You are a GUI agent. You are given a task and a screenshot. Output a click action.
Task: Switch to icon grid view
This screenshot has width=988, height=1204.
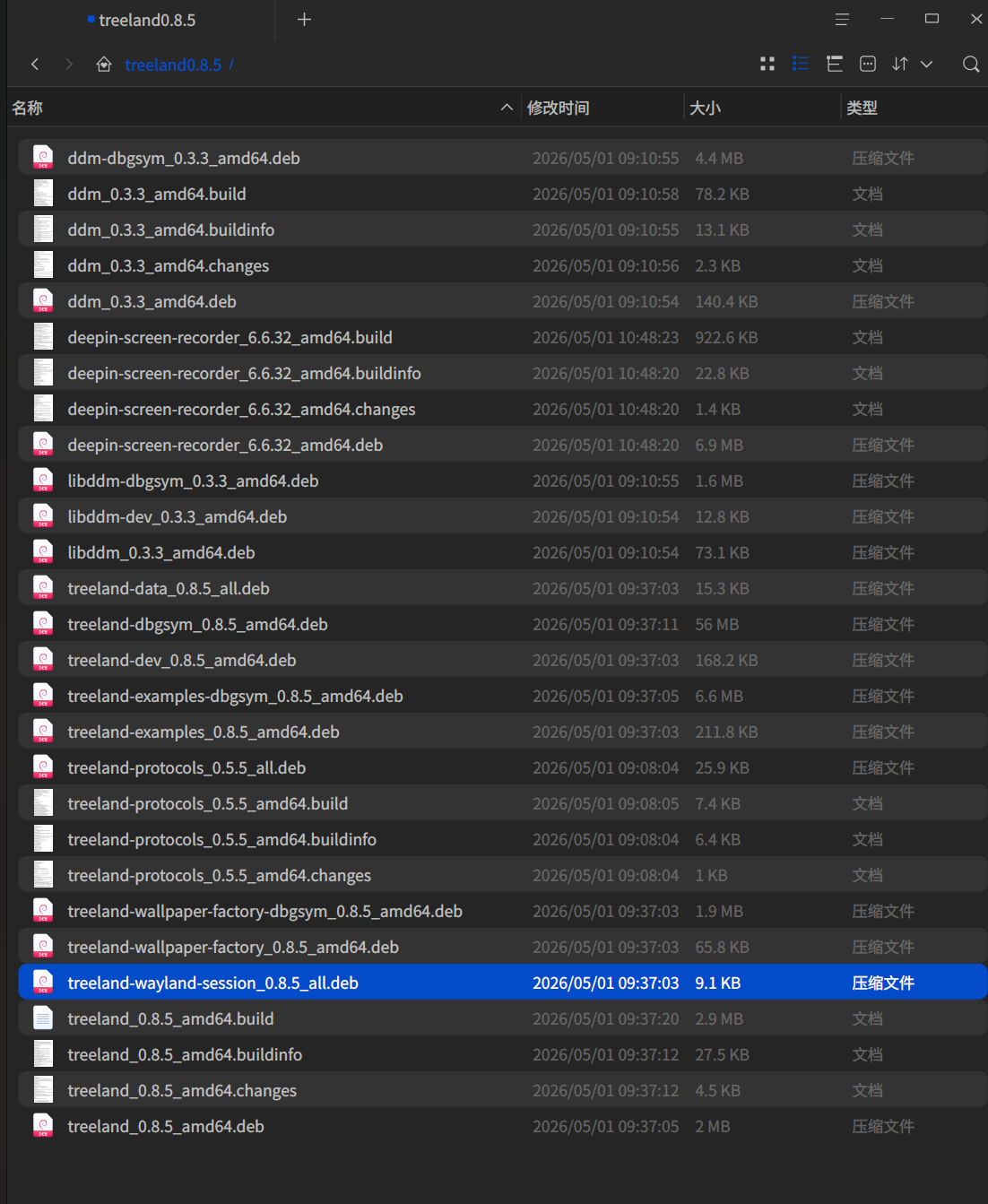coord(767,64)
